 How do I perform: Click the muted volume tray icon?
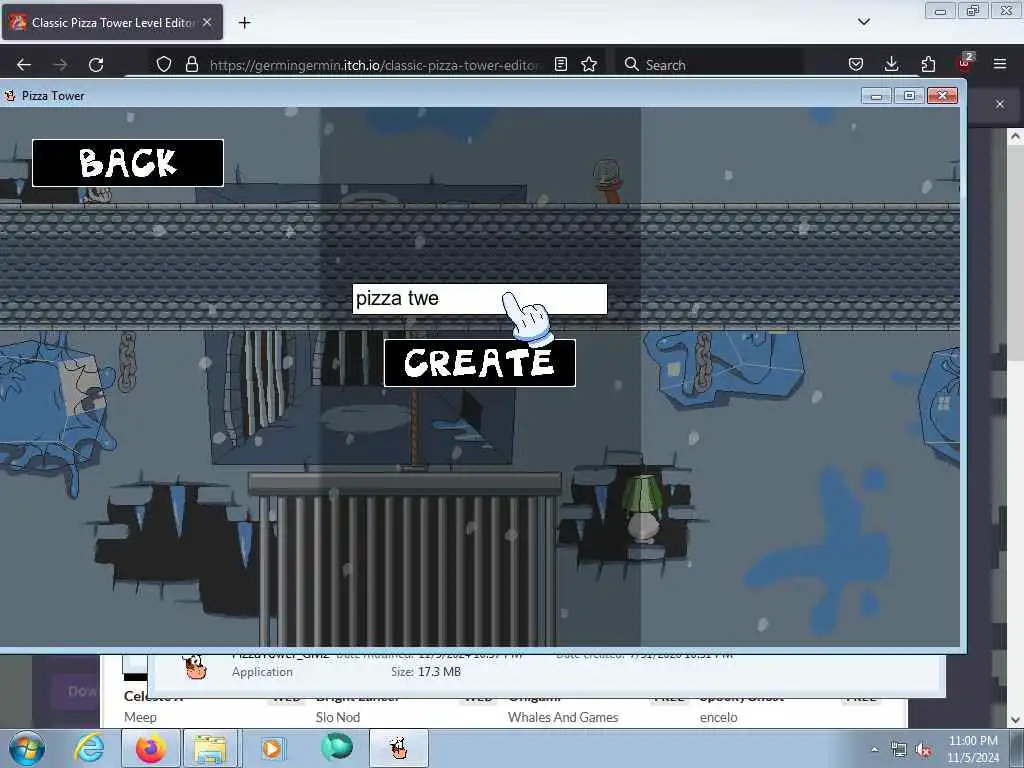tap(923, 750)
